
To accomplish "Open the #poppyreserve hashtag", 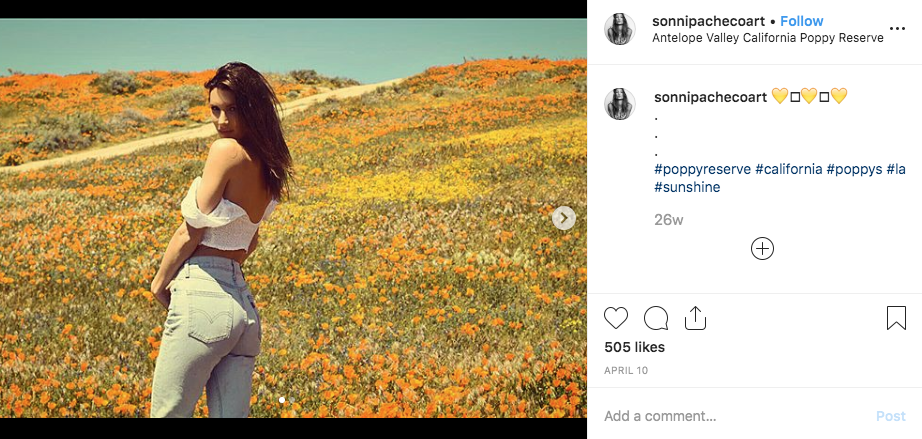I will pyautogui.click(x=702, y=169).
